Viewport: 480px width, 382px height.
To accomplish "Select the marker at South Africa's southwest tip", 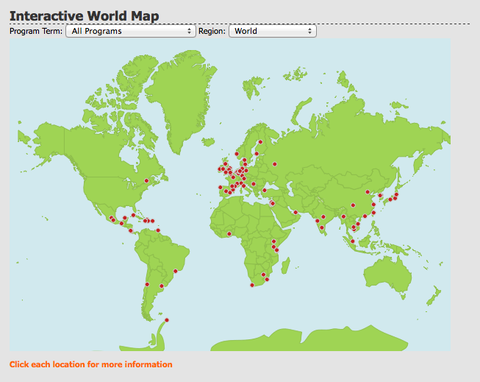I will tap(252, 285).
